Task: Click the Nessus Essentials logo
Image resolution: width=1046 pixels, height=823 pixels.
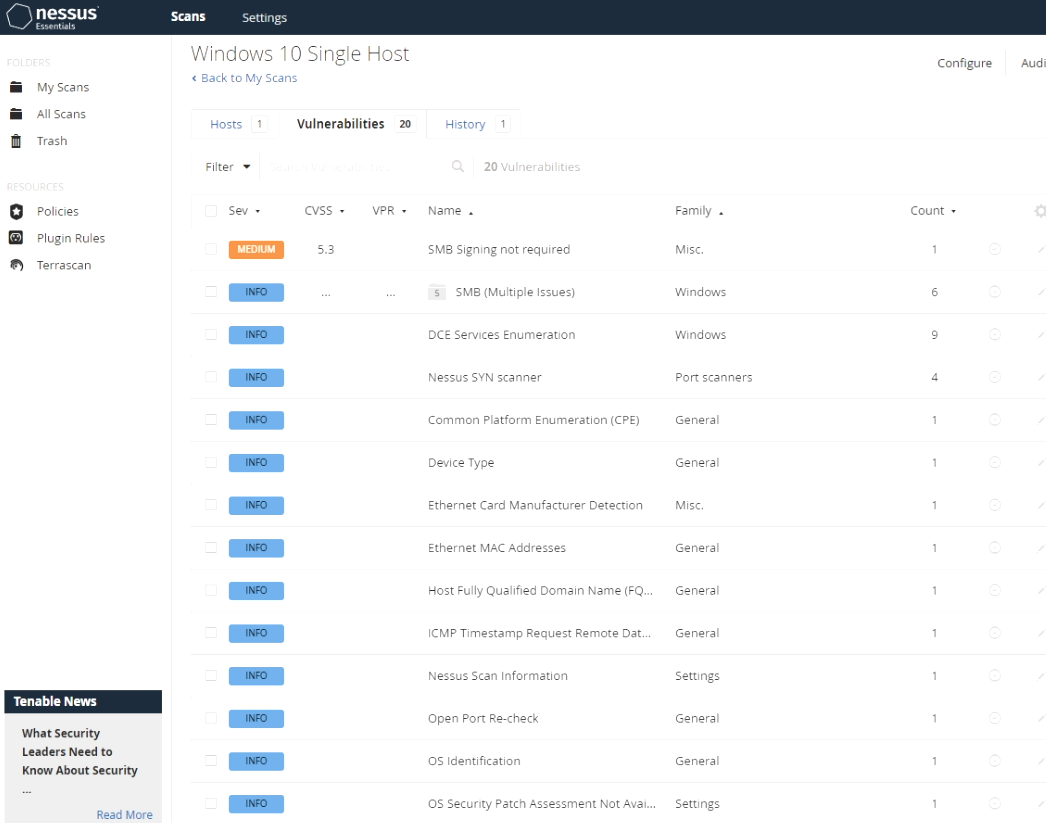Action: (x=52, y=16)
